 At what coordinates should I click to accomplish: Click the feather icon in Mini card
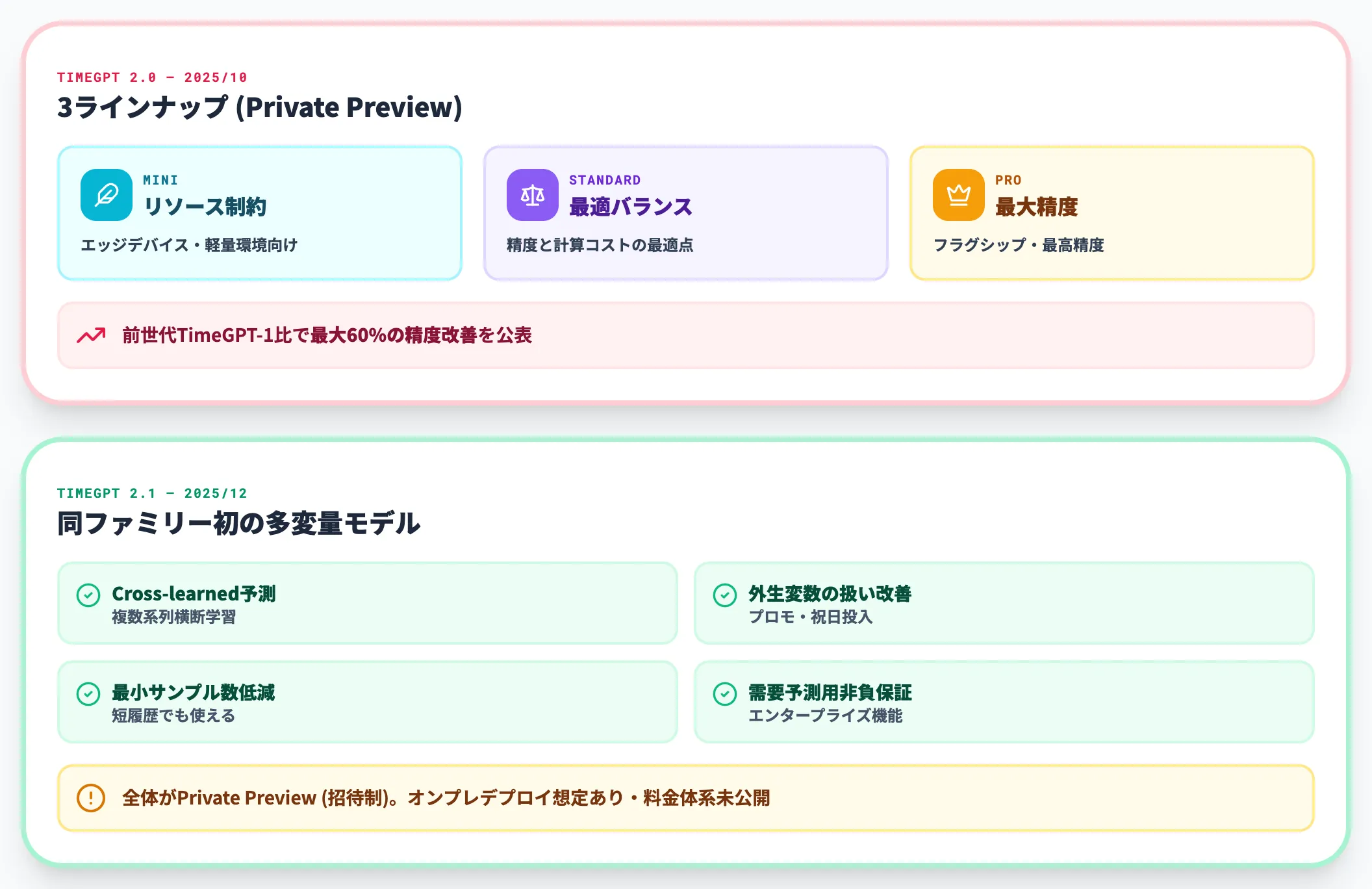pos(107,195)
